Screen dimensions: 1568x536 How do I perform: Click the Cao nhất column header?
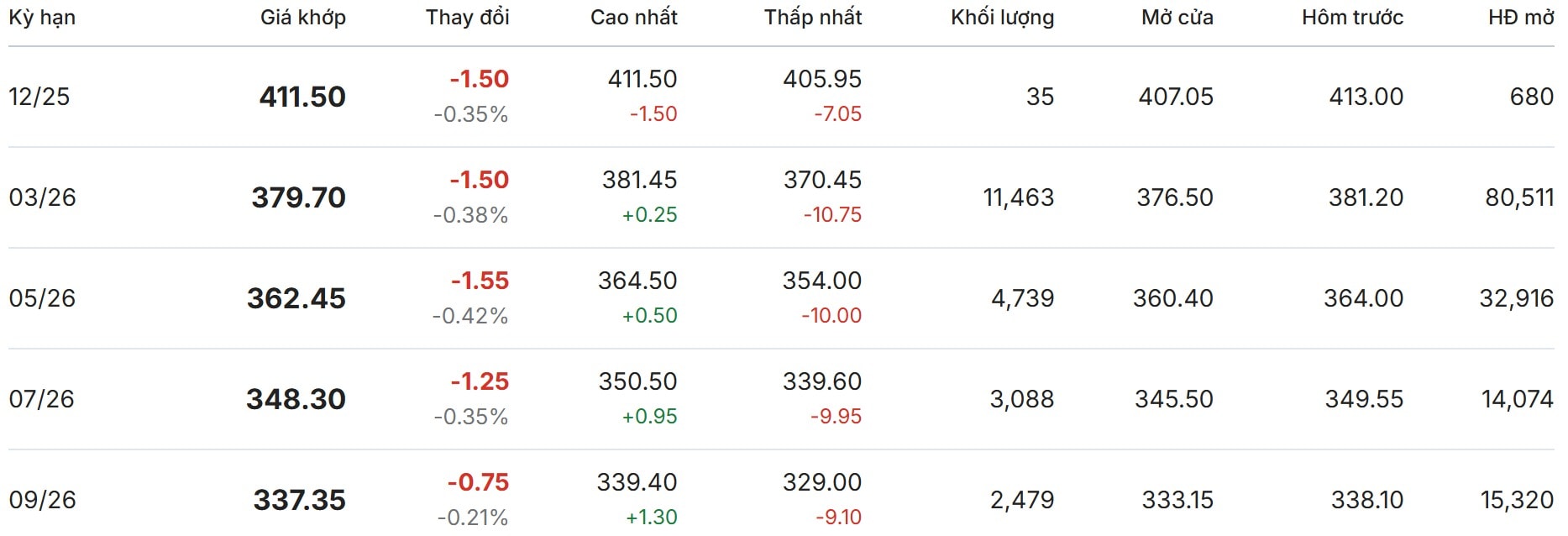[633, 18]
